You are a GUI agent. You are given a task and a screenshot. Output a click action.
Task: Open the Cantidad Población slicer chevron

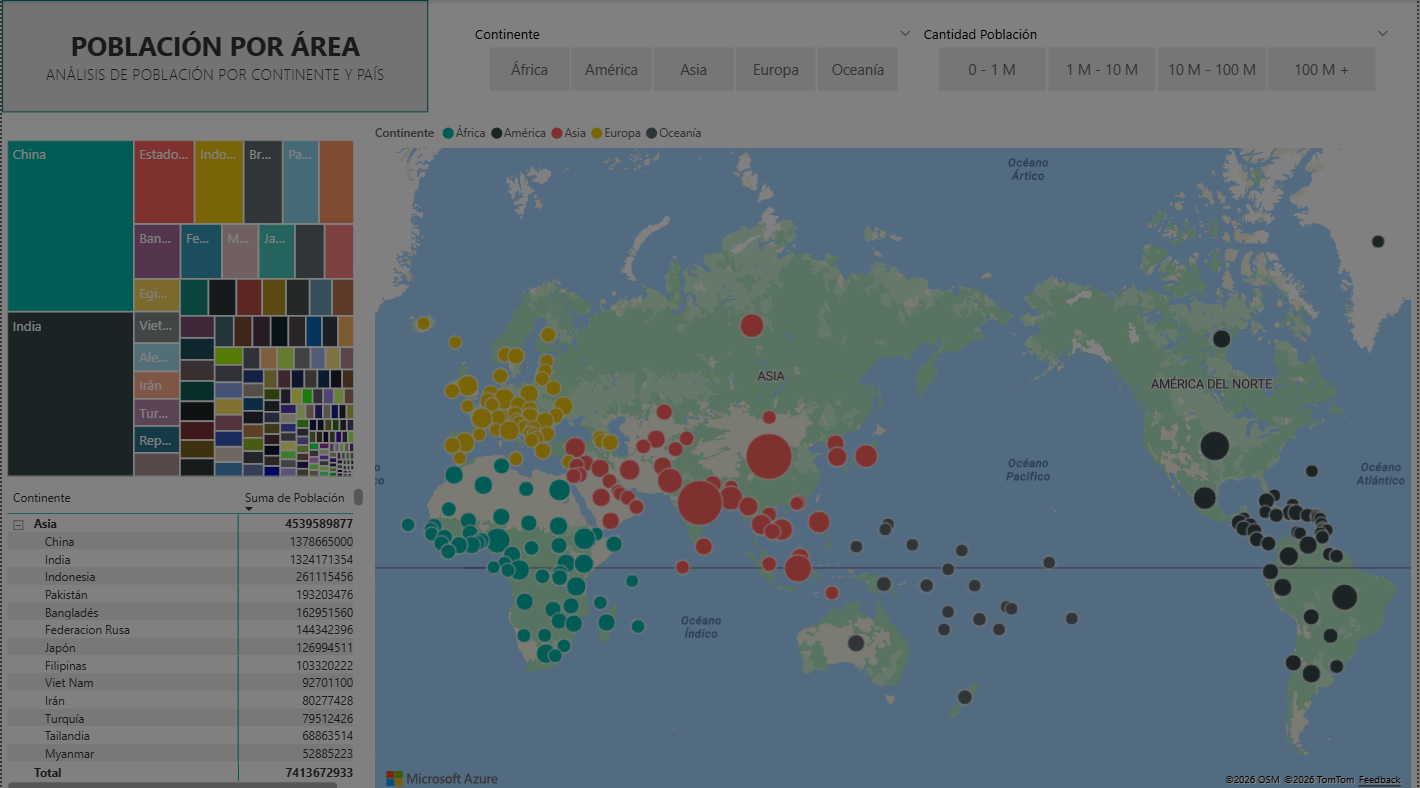tap(1382, 34)
